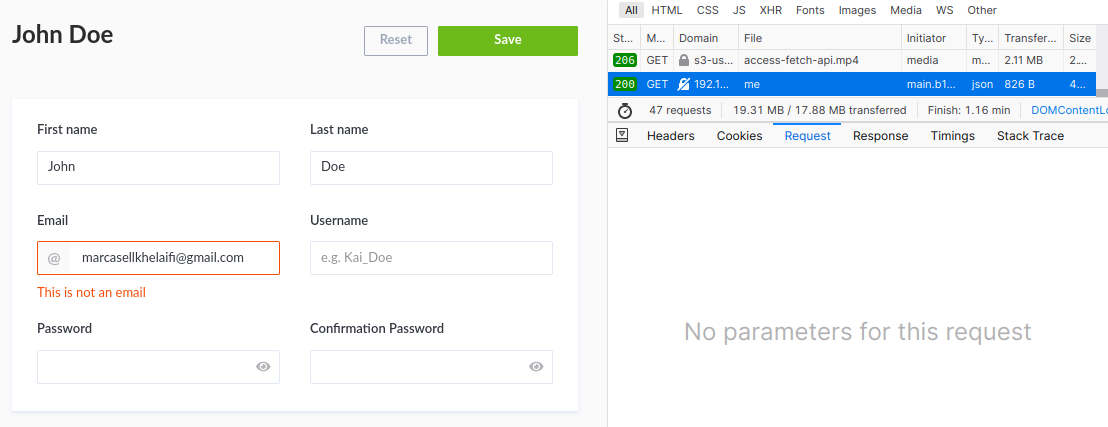Sort by the File column header
The width and height of the screenshot is (1108, 427).
click(x=820, y=38)
